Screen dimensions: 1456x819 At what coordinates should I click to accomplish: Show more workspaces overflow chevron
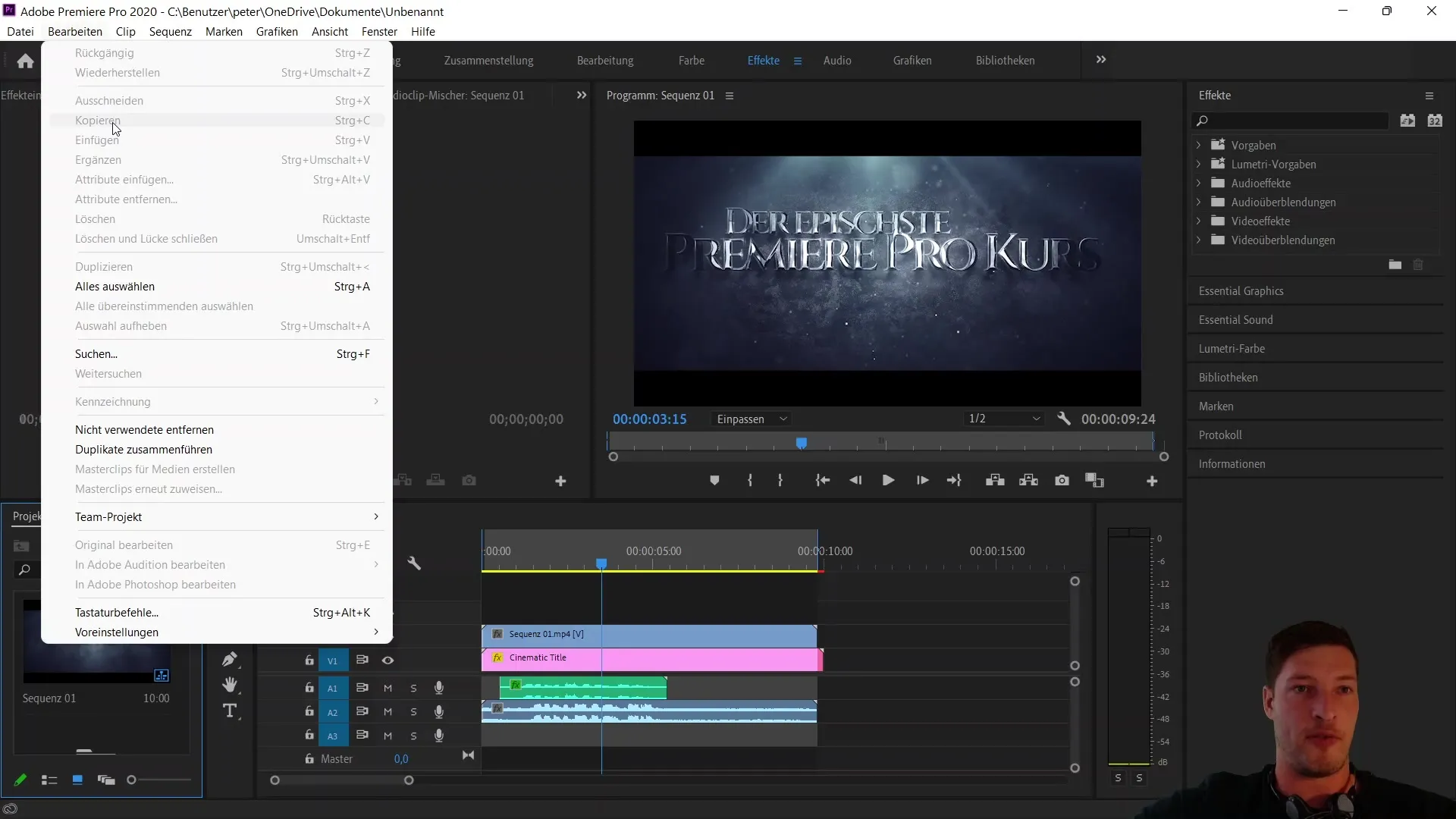[1101, 59]
